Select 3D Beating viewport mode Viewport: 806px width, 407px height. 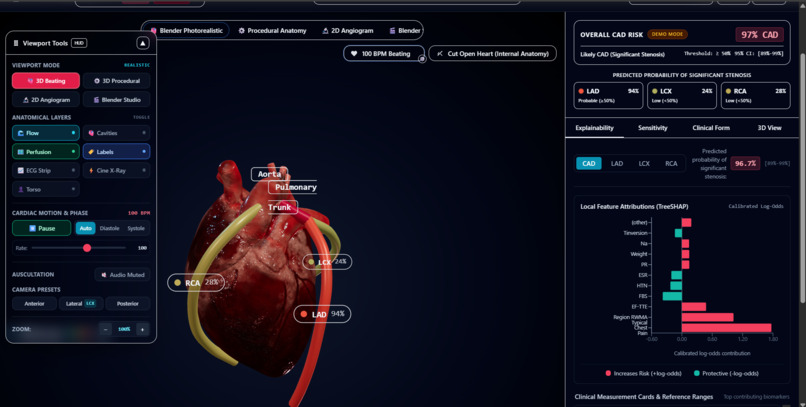pyautogui.click(x=46, y=81)
